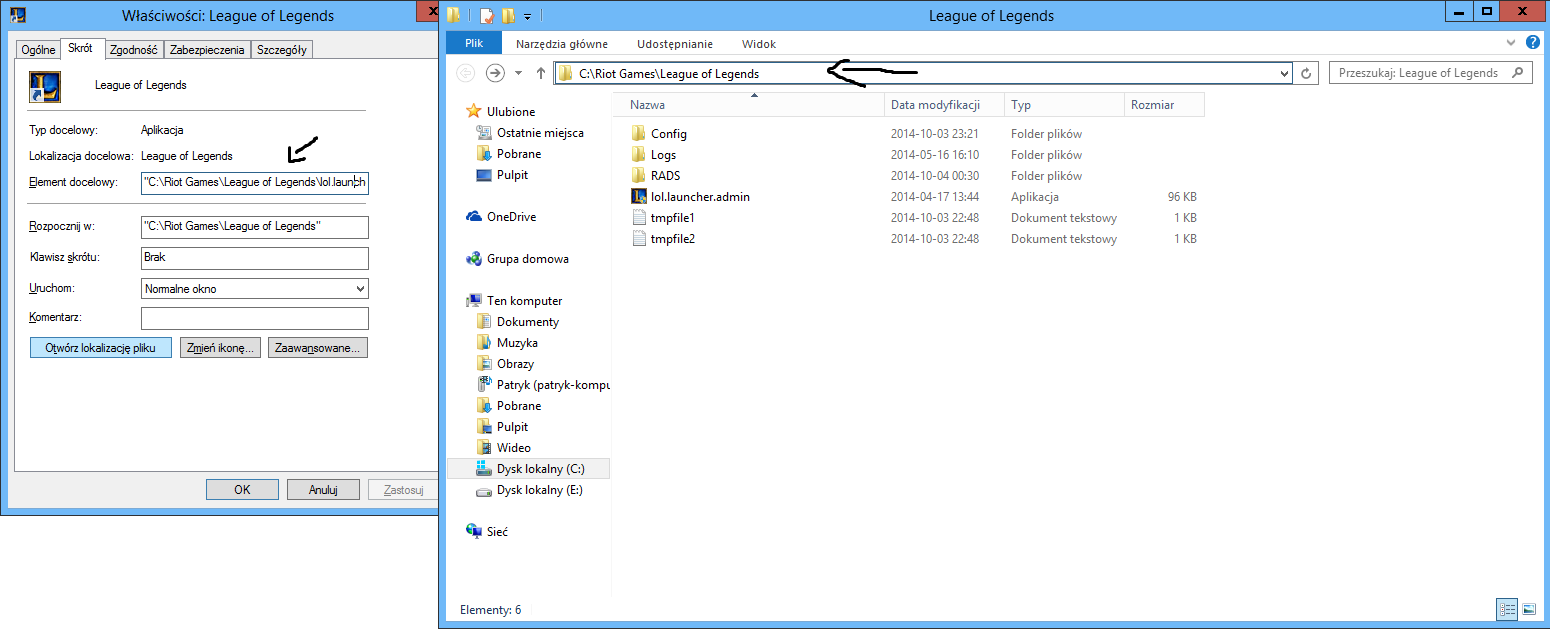Open Explorer help question mark icon
The height and width of the screenshot is (629, 1550).
pos(1534,44)
